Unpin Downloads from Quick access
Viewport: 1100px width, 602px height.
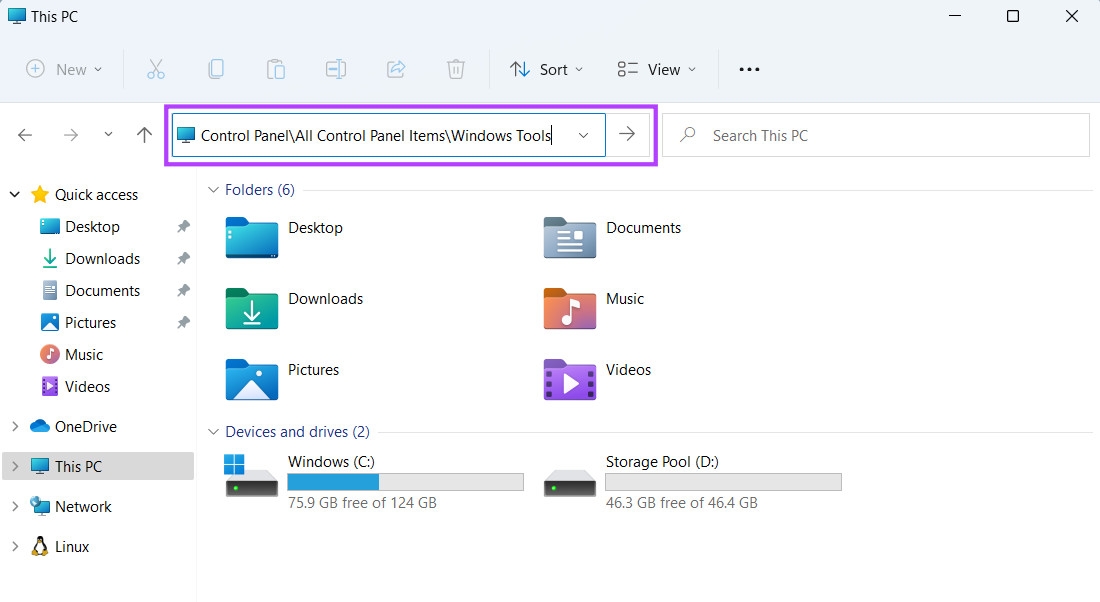point(182,258)
